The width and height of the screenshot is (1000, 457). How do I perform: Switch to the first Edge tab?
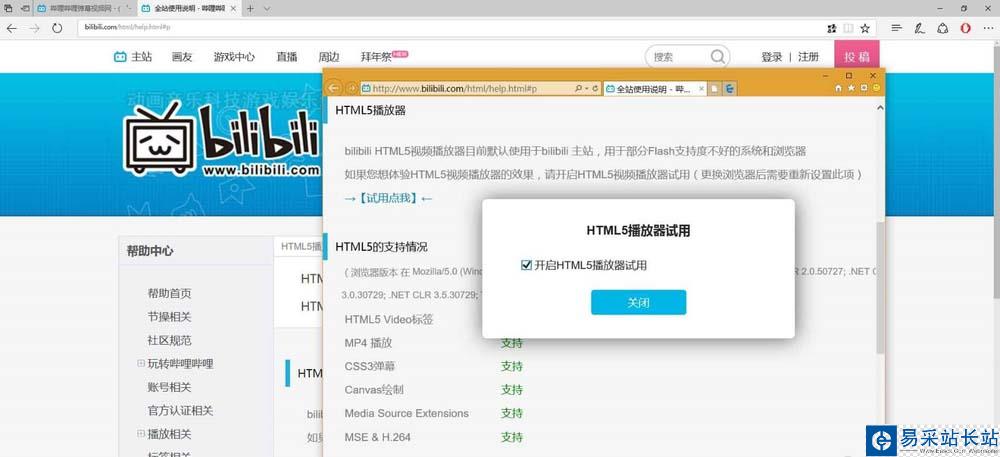tap(84, 9)
